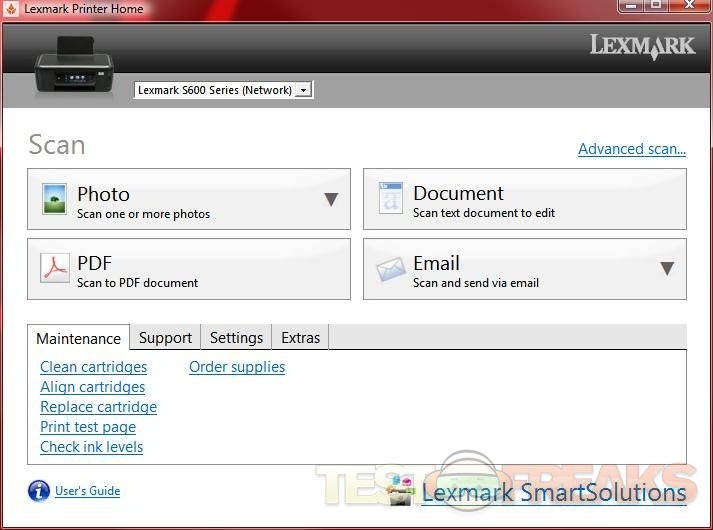Click the Lexmark SmartSolutions icon
The width and height of the screenshot is (713, 530).
point(402,493)
